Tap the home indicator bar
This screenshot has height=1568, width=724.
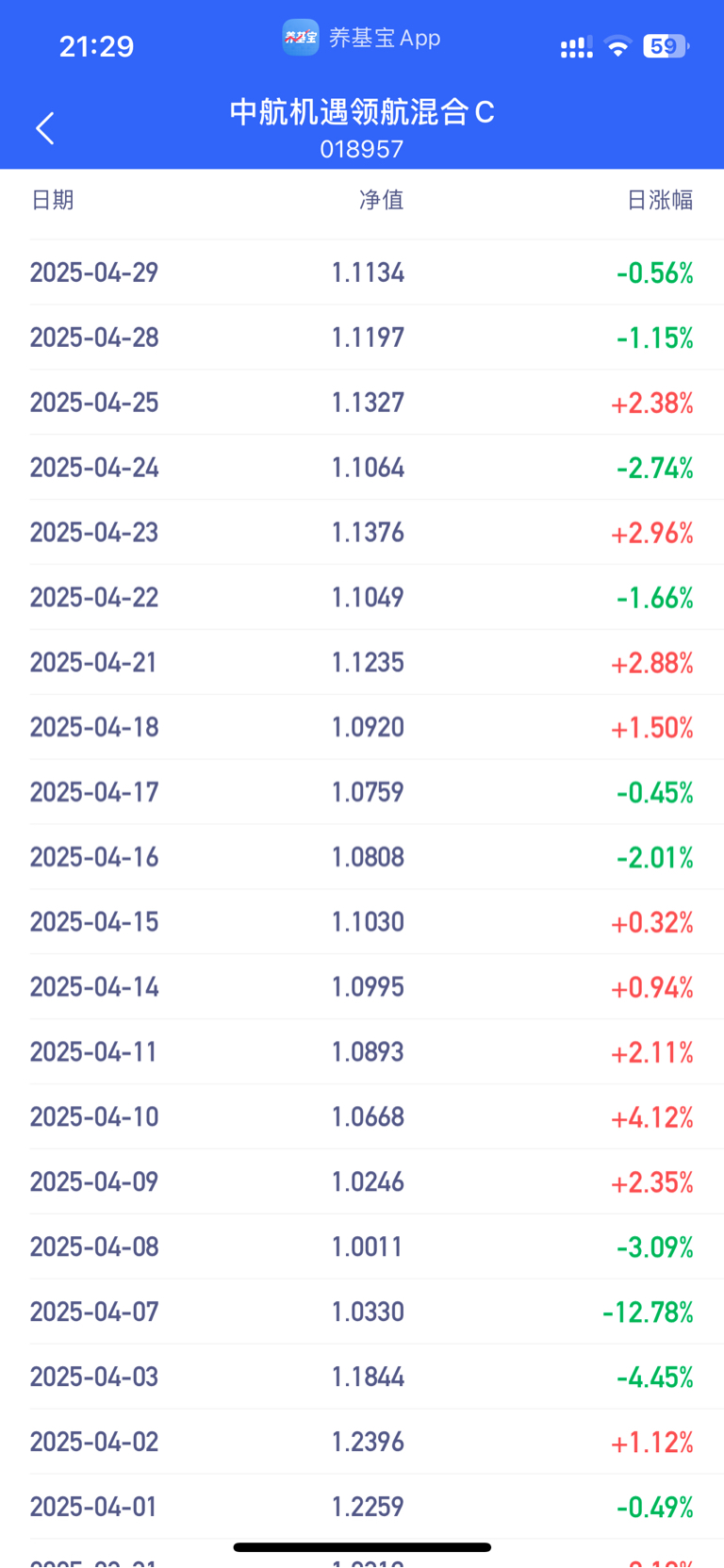pyautogui.click(x=362, y=1547)
